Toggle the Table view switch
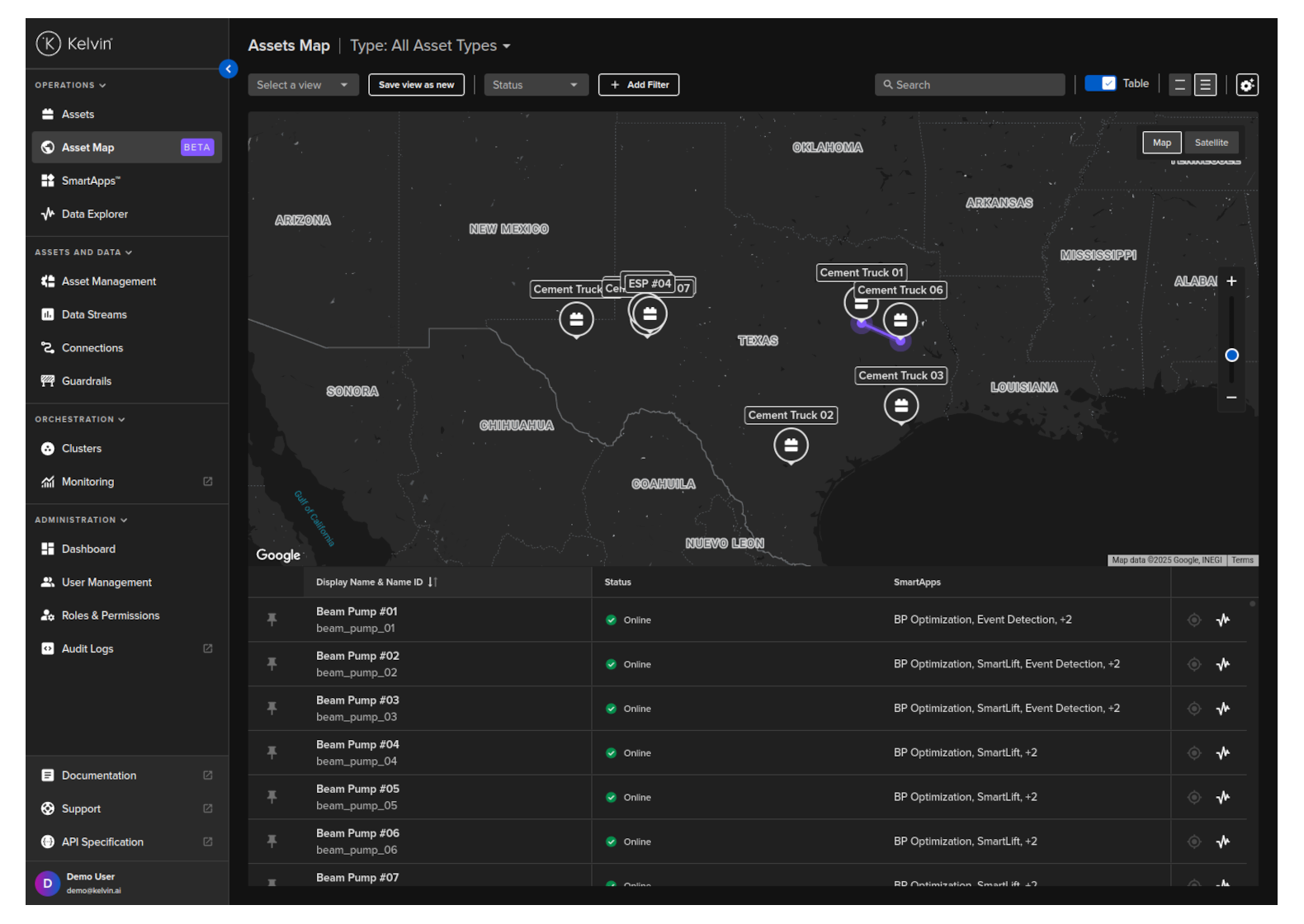1304x924 pixels. tap(1100, 83)
